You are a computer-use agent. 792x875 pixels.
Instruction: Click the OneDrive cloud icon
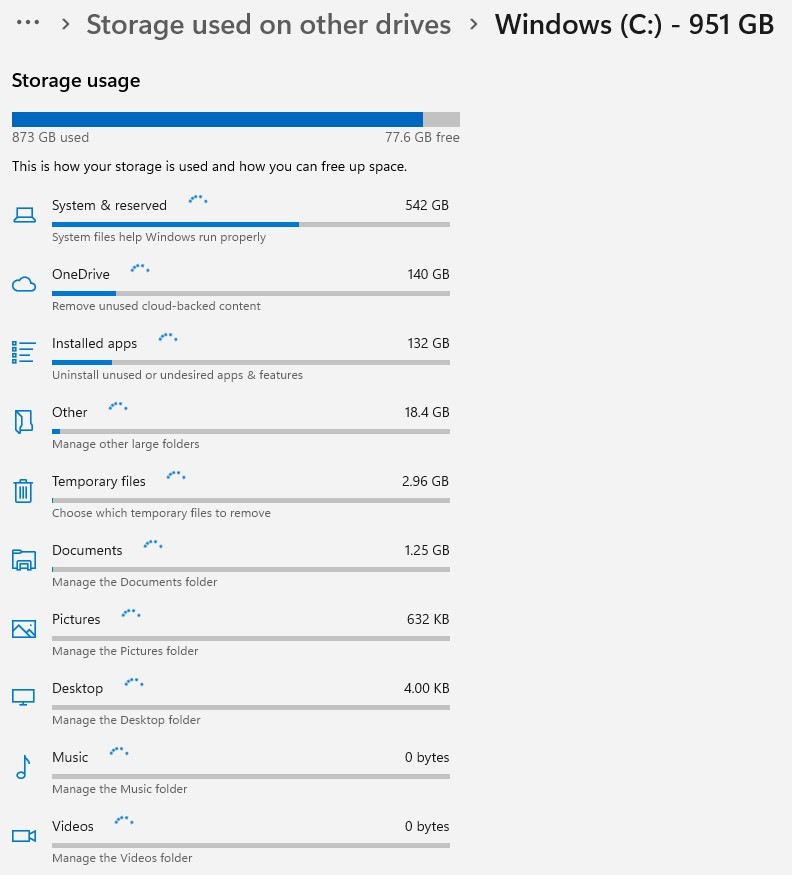point(23,284)
